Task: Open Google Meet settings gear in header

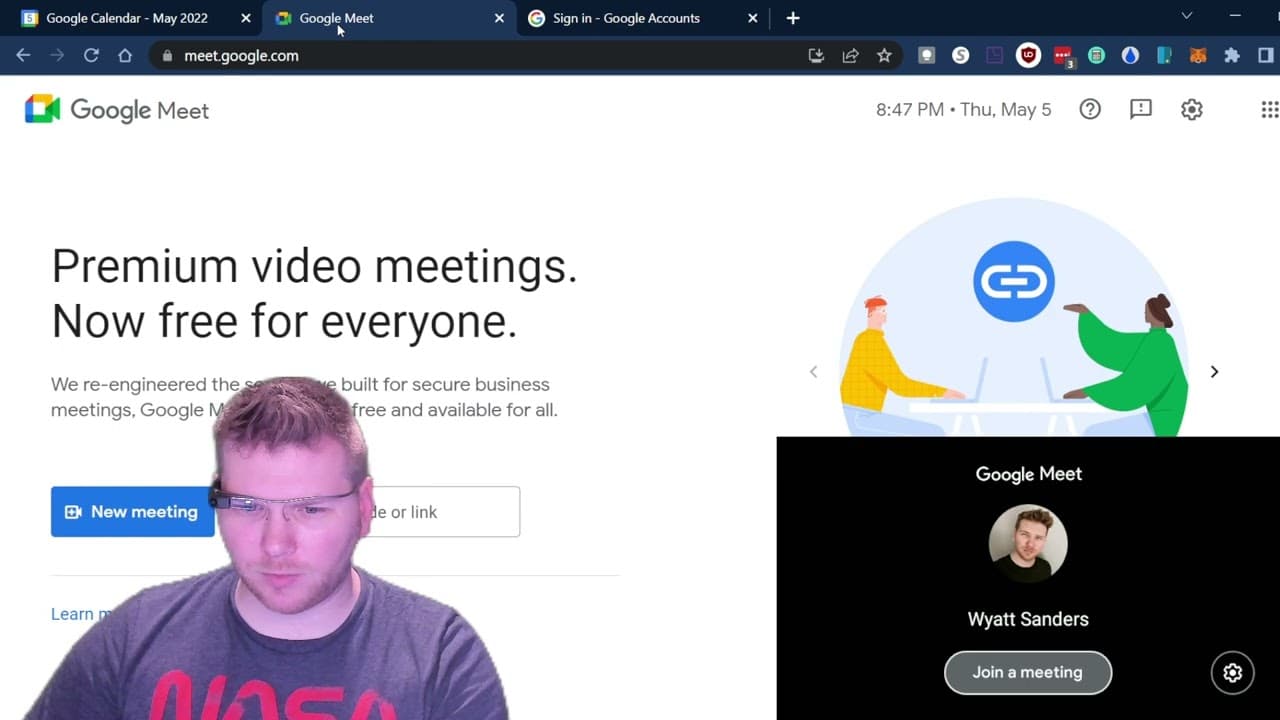Action: [1192, 110]
